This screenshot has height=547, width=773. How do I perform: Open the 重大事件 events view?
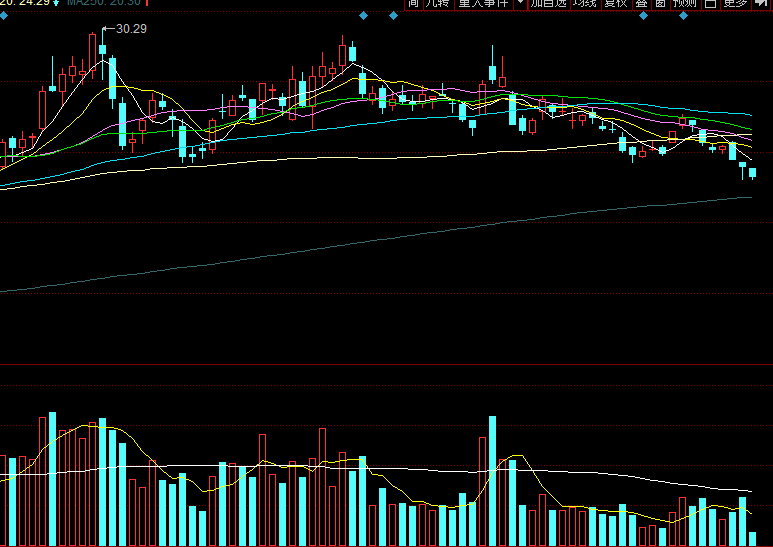click(x=483, y=4)
